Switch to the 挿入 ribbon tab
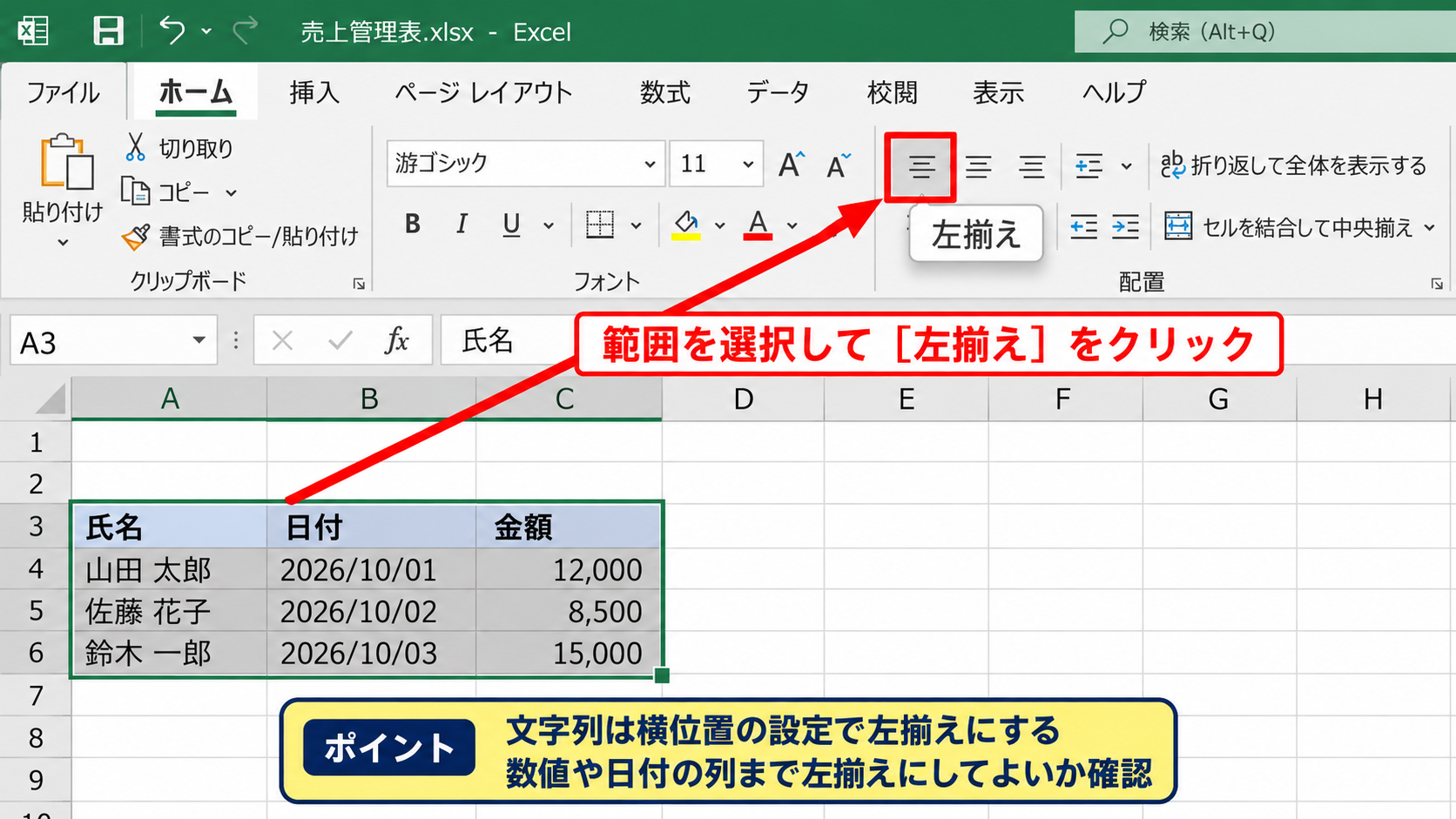The image size is (1456, 819). point(314,91)
